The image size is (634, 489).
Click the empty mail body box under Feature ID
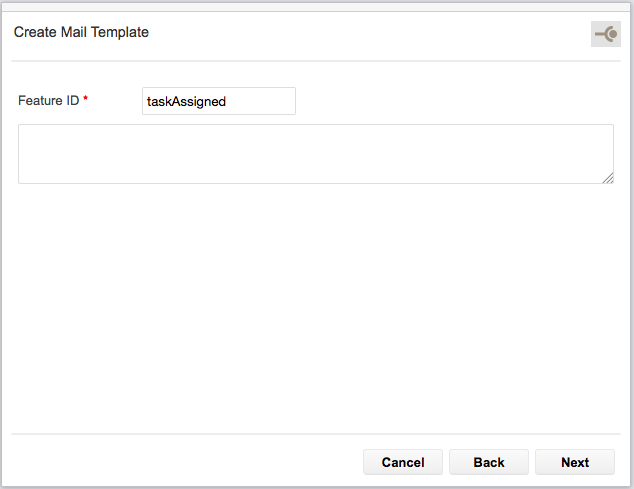pyautogui.click(x=316, y=154)
